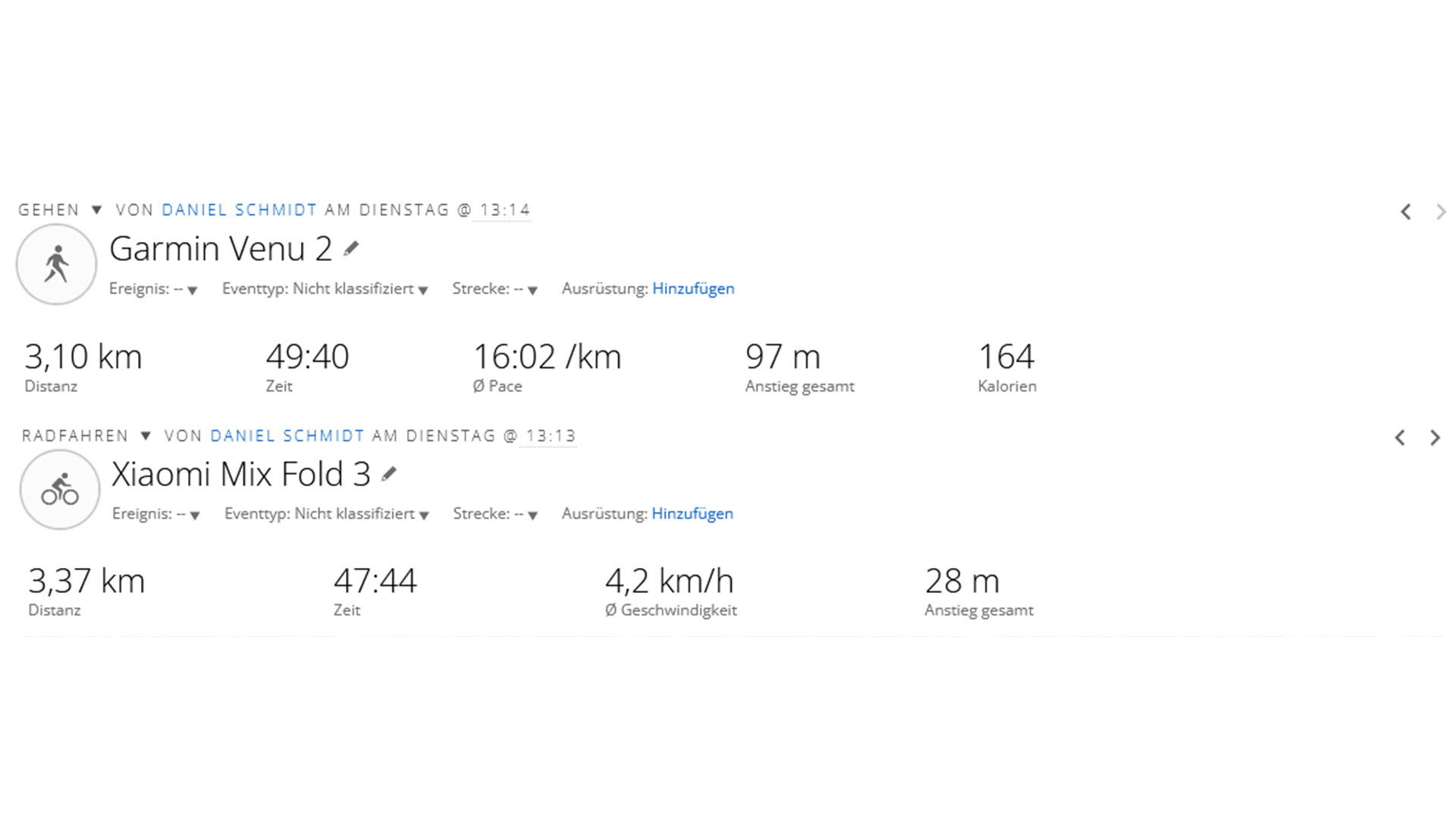
Task: Expand Ereignis dropdown for Garmin Venu 2
Action: coord(192,290)
